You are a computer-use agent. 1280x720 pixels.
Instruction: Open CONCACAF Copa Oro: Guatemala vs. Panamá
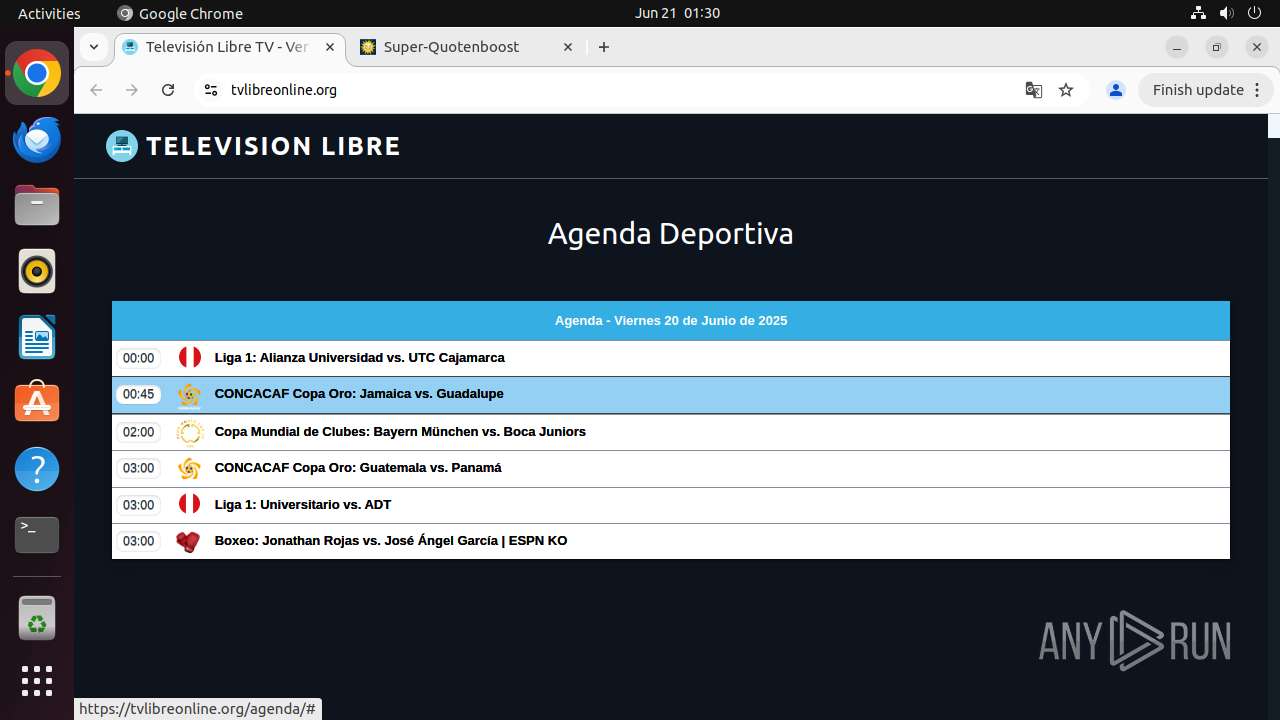(x=358, y=468)
